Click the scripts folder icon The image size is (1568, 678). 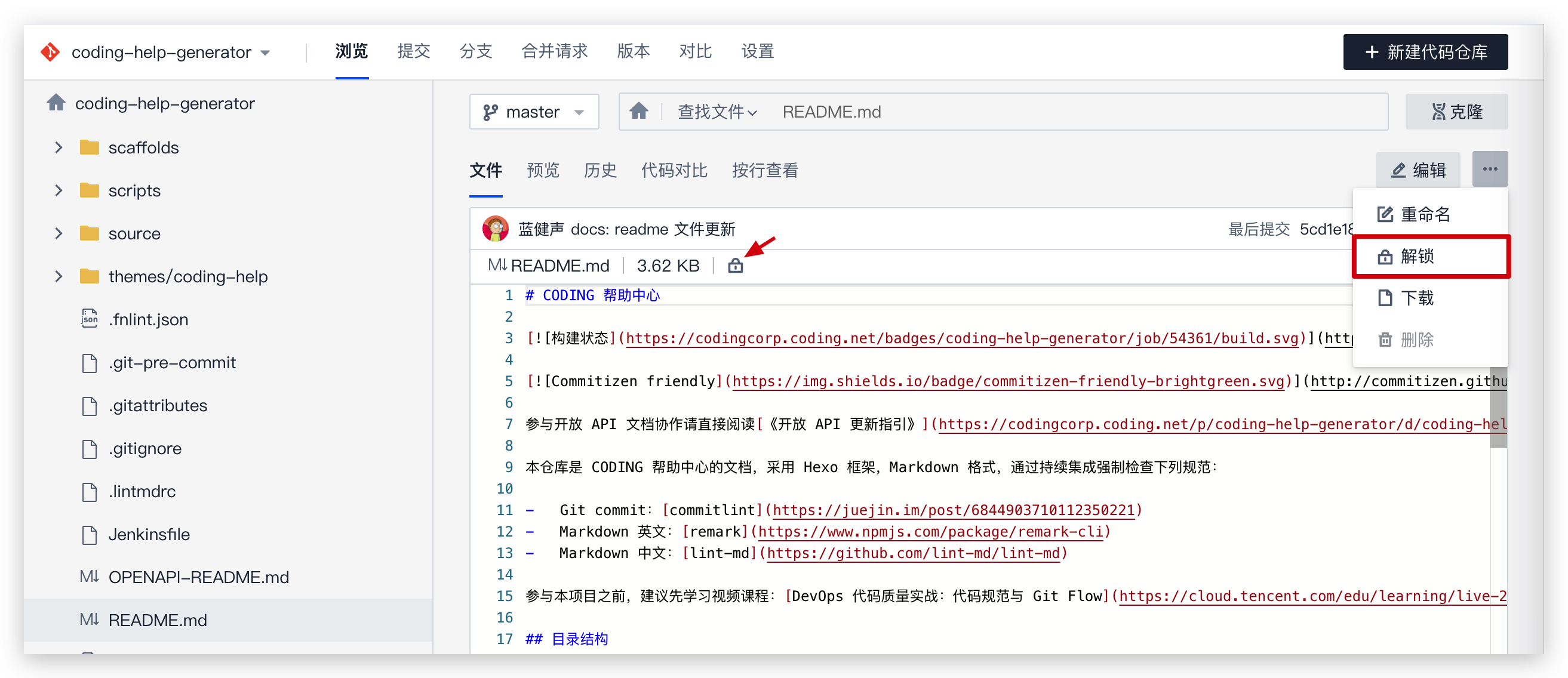pyautogui.click(x=90, y=190)
